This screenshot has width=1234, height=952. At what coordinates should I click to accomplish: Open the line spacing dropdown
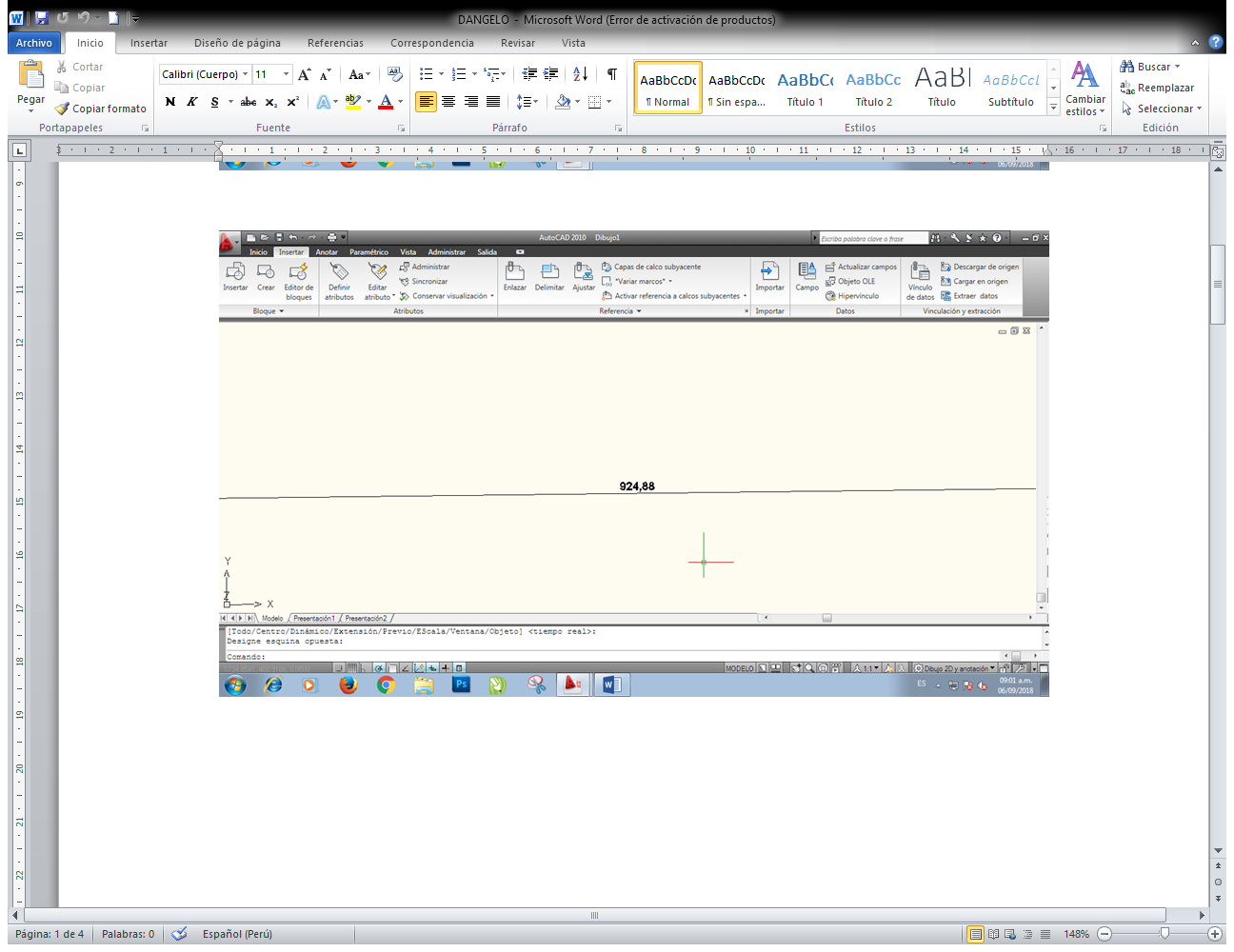(527, 102)
